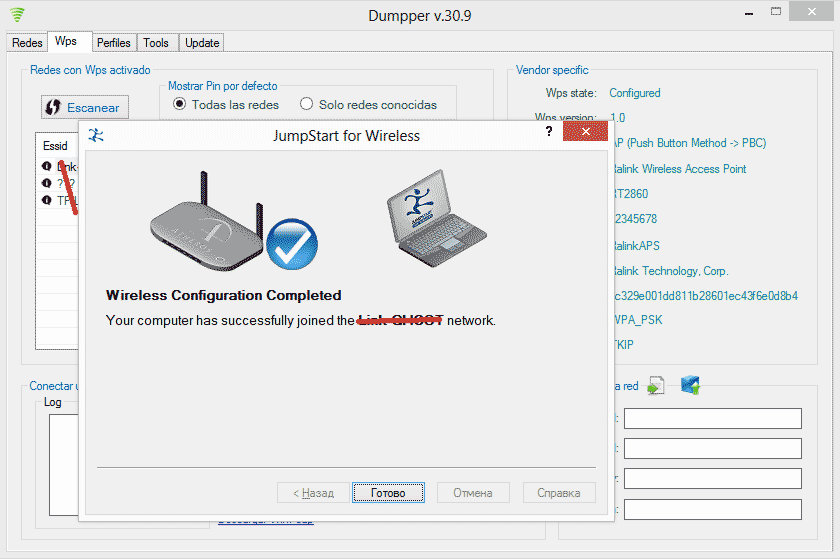Click the Dumpper Wi-Fi logo icon

tap(17, 14)
